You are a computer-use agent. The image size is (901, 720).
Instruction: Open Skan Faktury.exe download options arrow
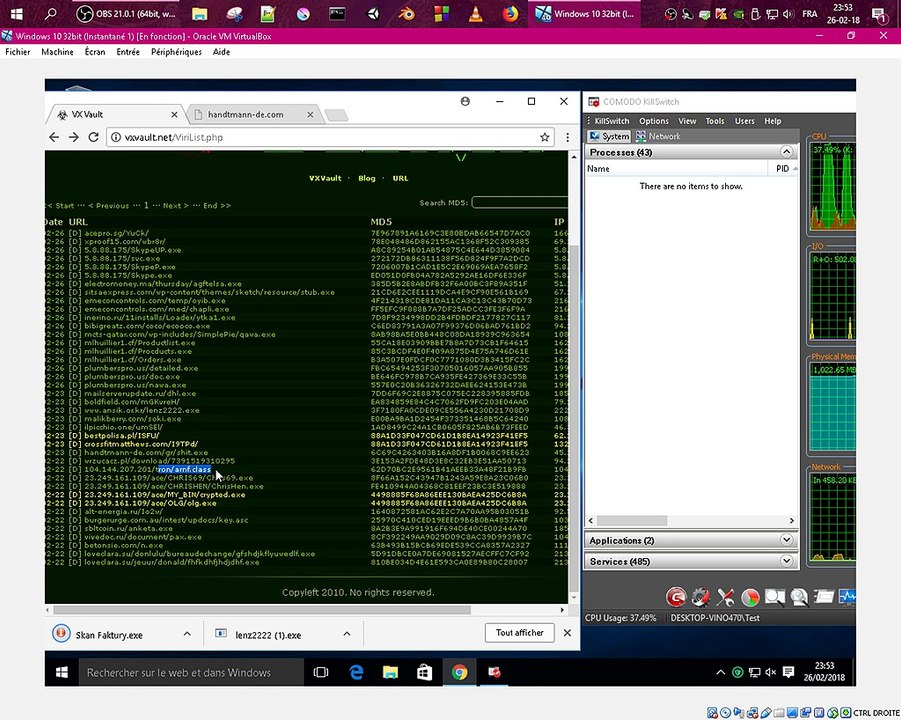(187, 634)
